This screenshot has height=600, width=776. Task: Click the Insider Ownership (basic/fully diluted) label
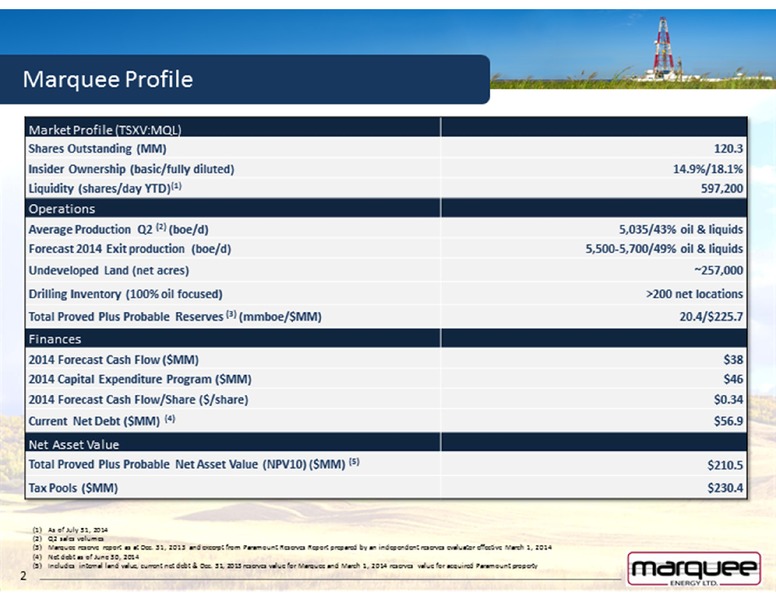(x=131, y=169)
